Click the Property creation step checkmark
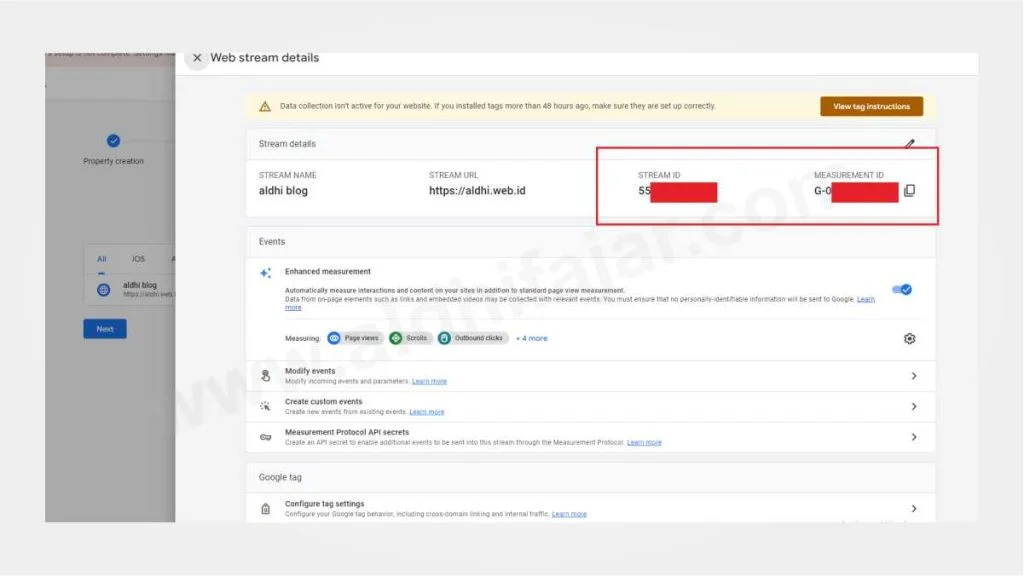The width and height of the screenshot is (1024, 576). tap(113, 140)
